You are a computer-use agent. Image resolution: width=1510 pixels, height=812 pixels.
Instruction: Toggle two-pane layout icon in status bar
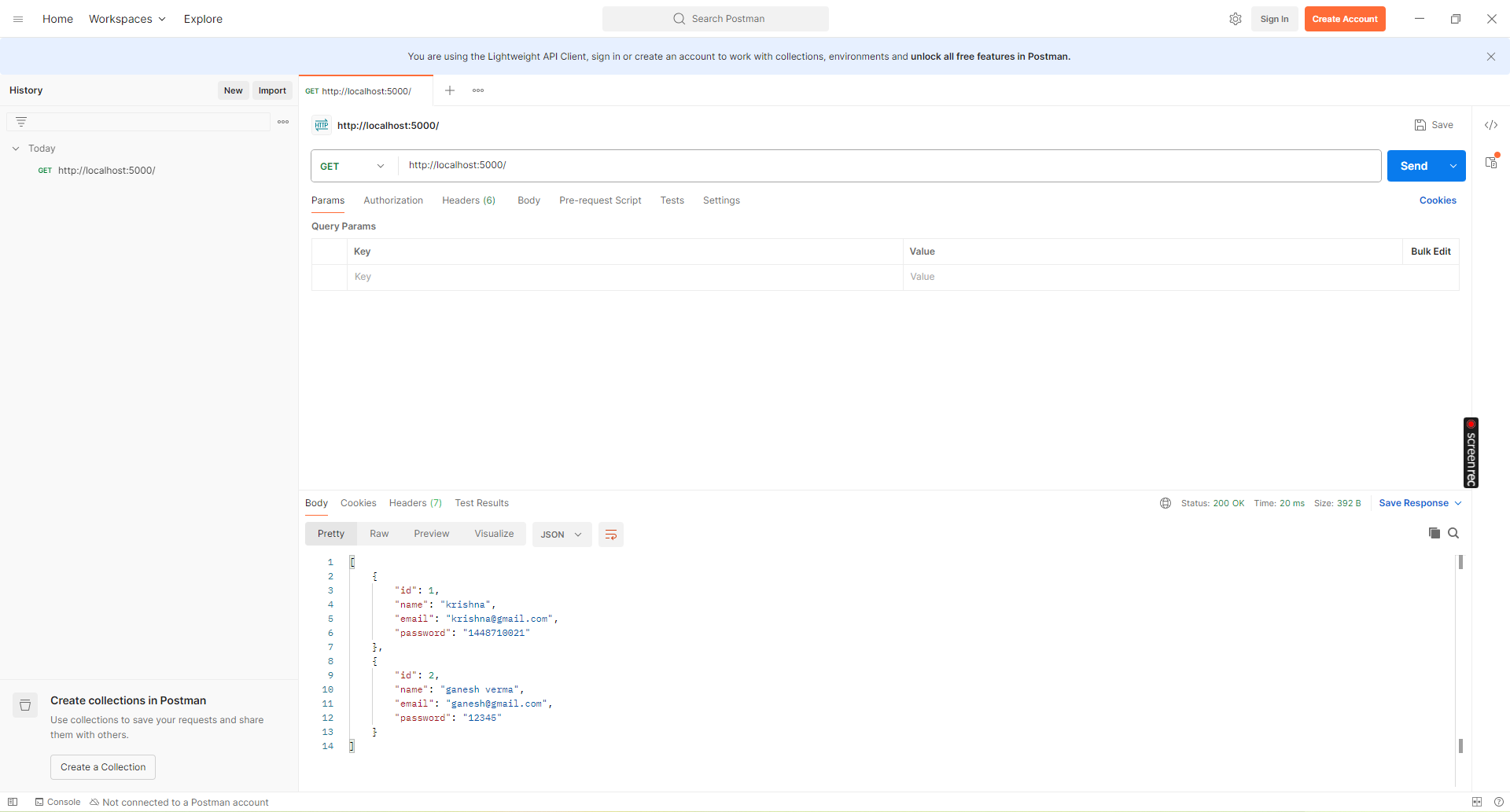point(1477,802)
